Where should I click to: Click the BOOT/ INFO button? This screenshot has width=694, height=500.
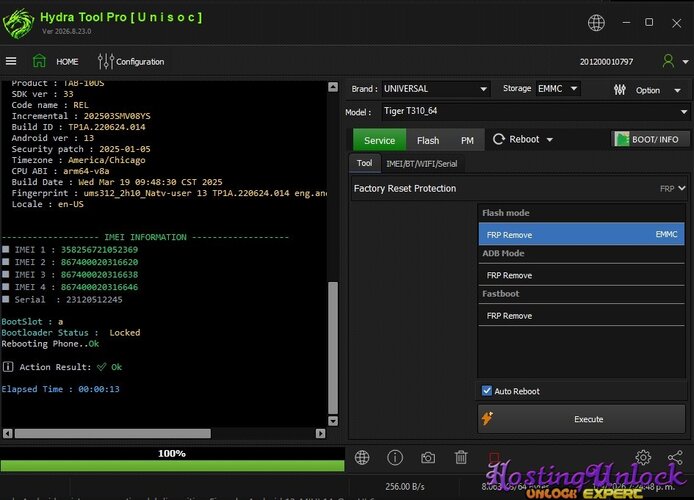pyautogui.click(x=650, y=139)
